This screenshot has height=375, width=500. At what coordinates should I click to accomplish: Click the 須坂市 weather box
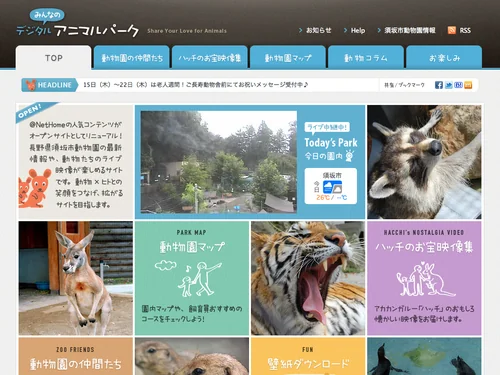click(x=331, y=186)
